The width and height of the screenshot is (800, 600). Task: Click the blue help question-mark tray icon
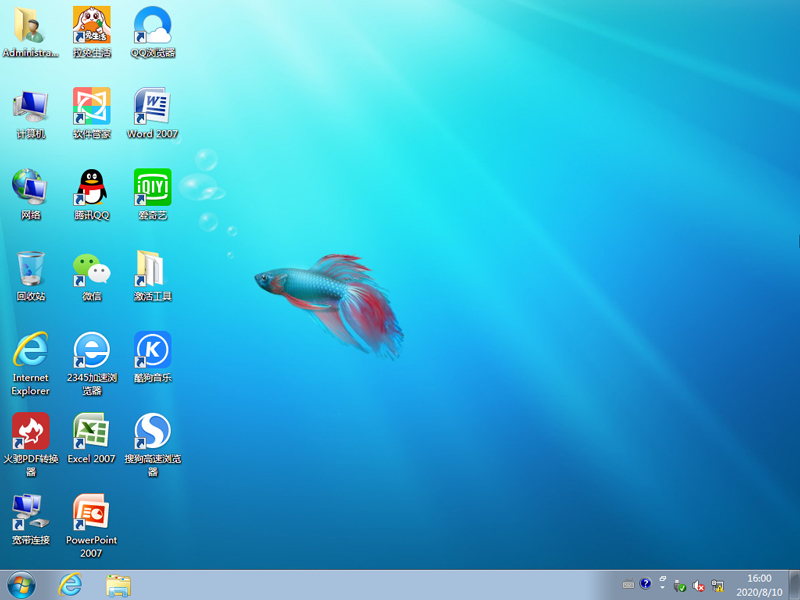[645, 583]
